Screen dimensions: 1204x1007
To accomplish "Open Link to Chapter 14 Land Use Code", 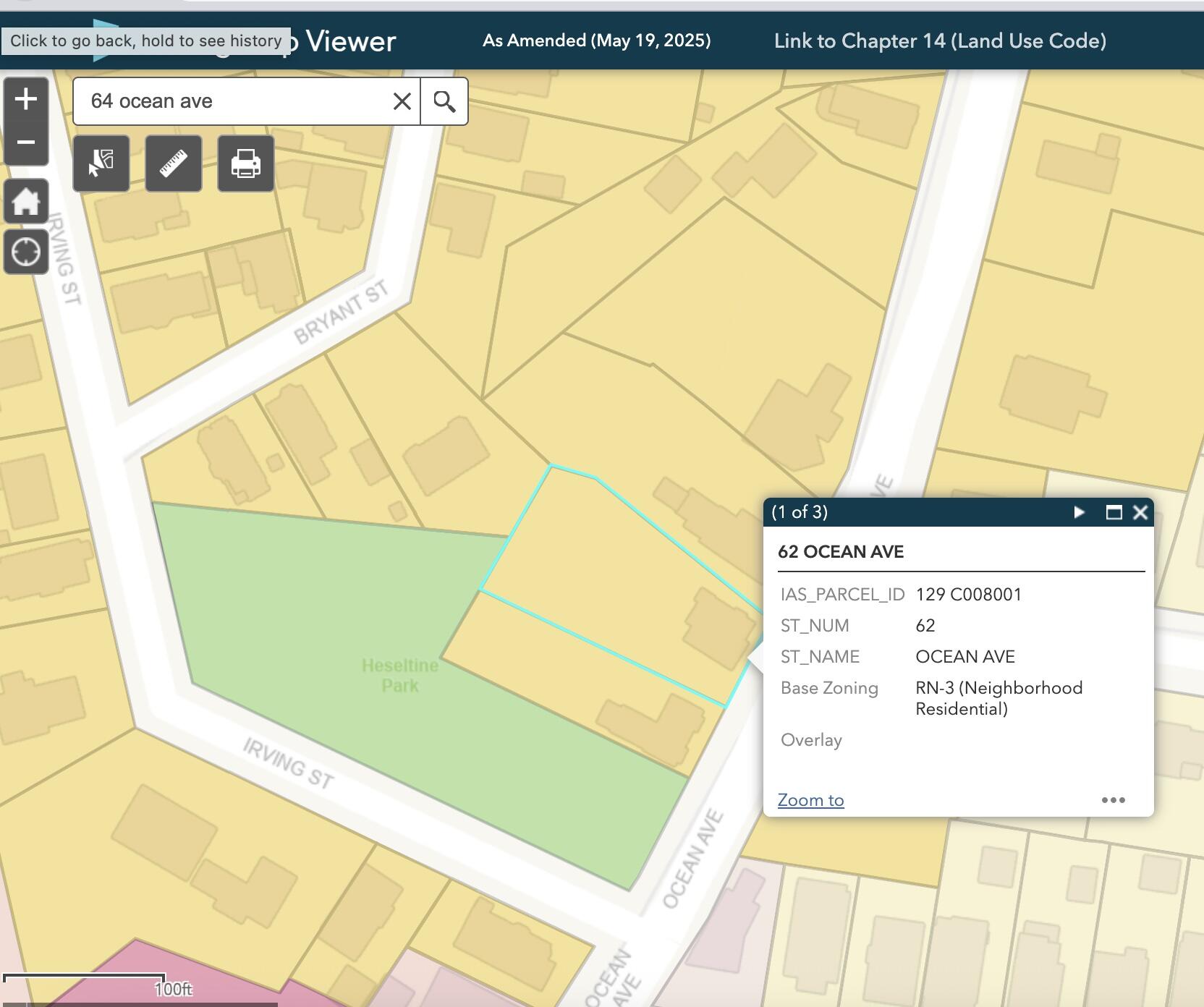I will tap(940, 41).
